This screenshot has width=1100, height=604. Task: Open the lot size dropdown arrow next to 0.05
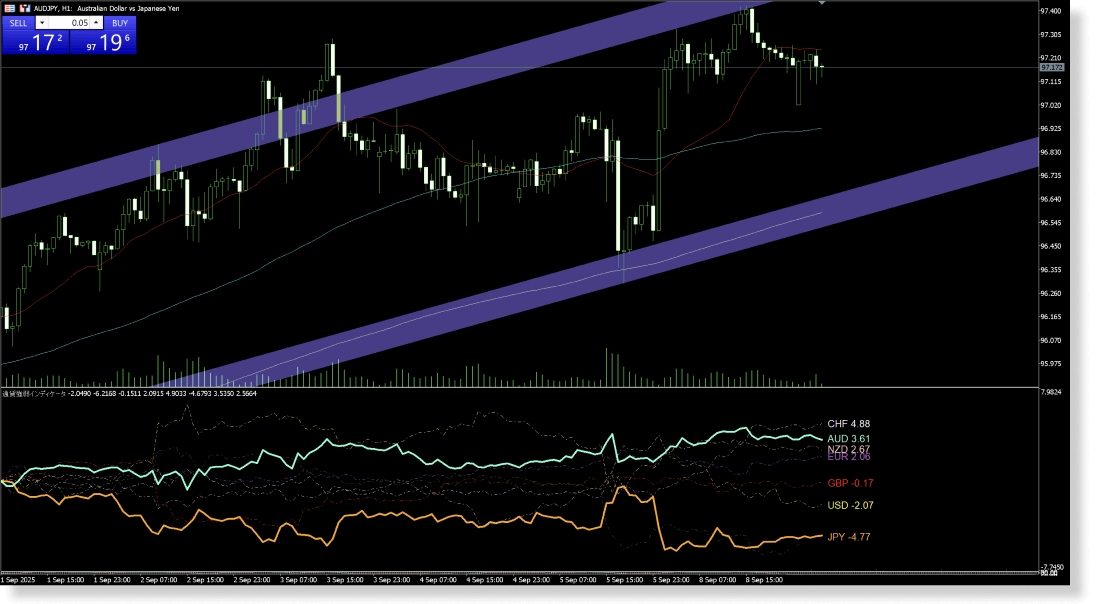click(42, 22)
